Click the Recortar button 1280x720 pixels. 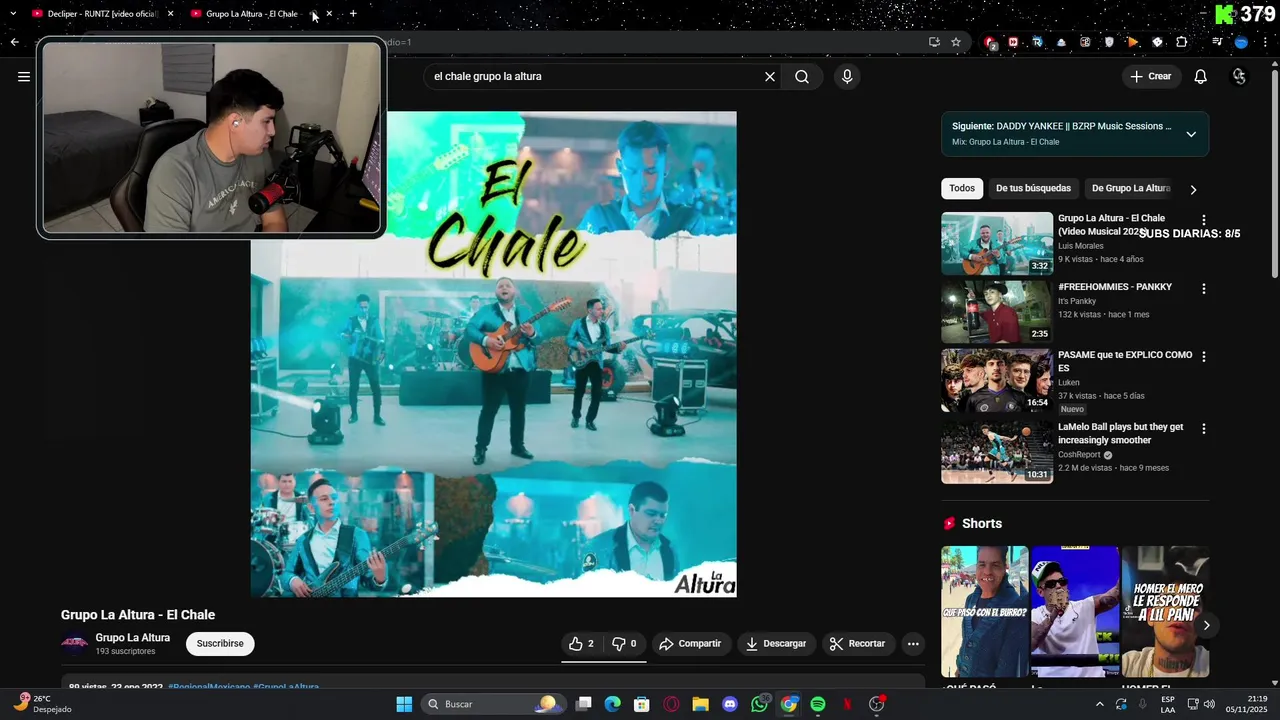click(x=858, y=644)
